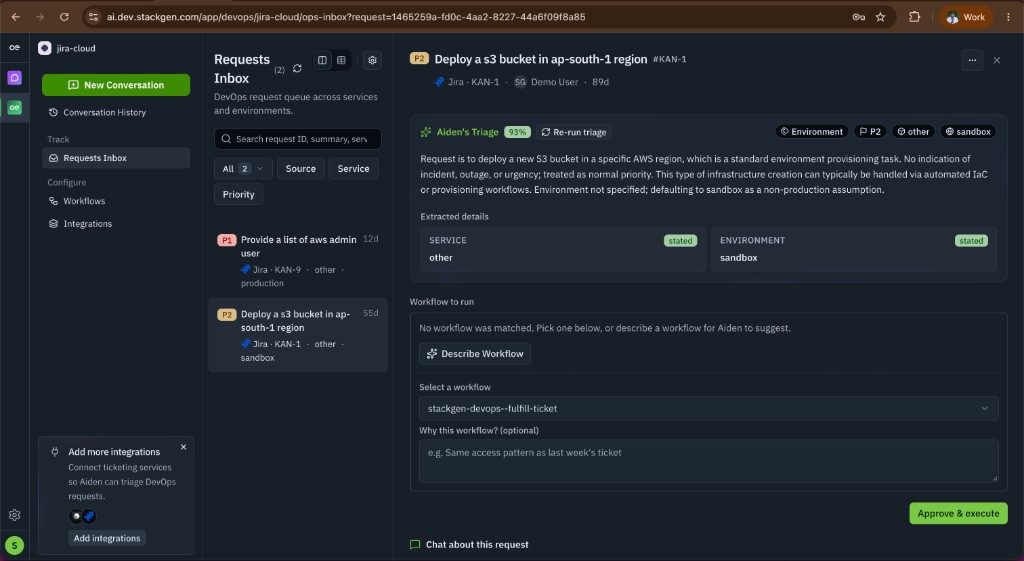This screenshot has width=1024, height=561.
Task: Click the Jira KAN-1 source link
Action: click(x=467, y=82)
